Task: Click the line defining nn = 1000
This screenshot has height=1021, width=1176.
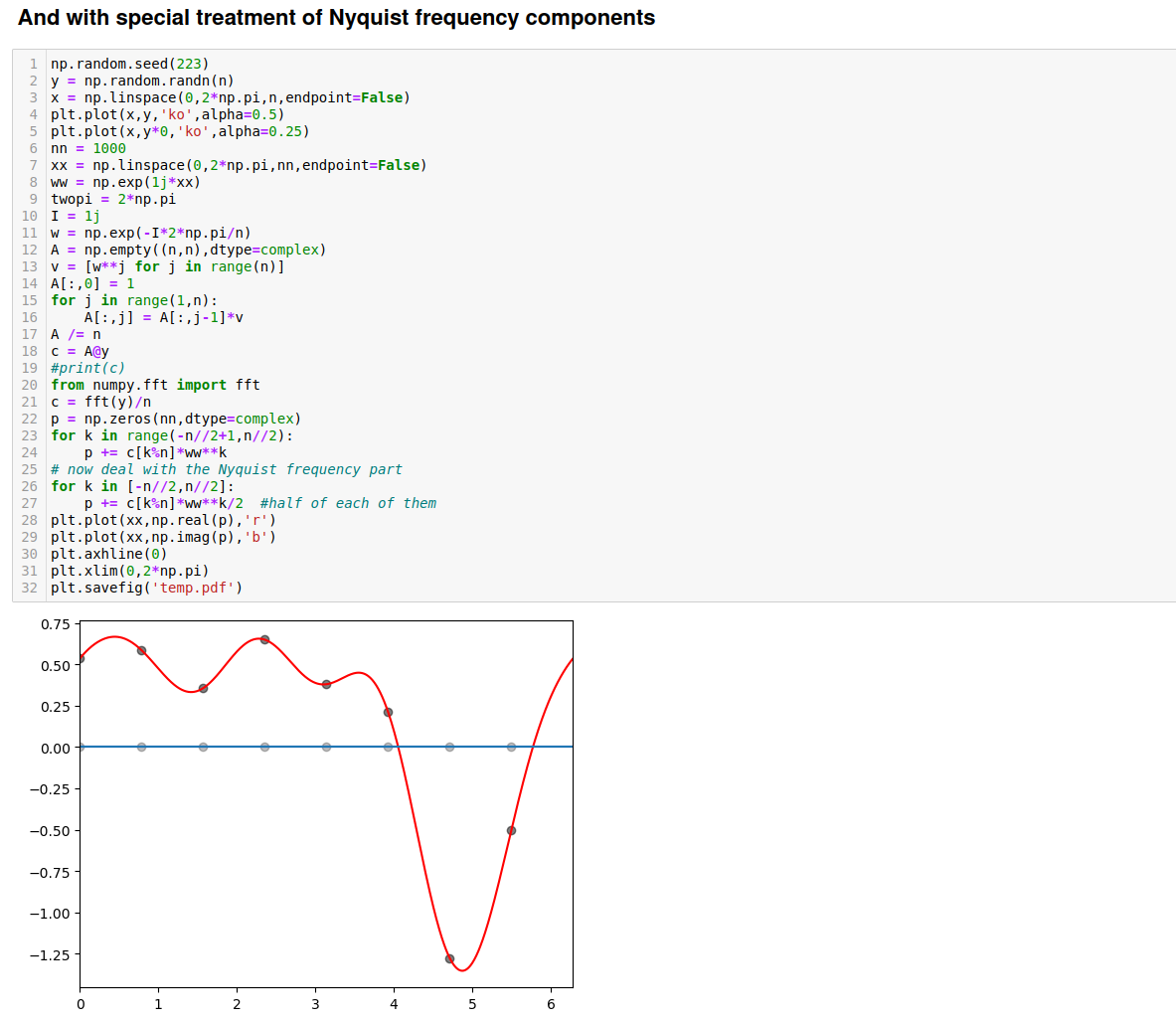Action: tap(88, 148)
